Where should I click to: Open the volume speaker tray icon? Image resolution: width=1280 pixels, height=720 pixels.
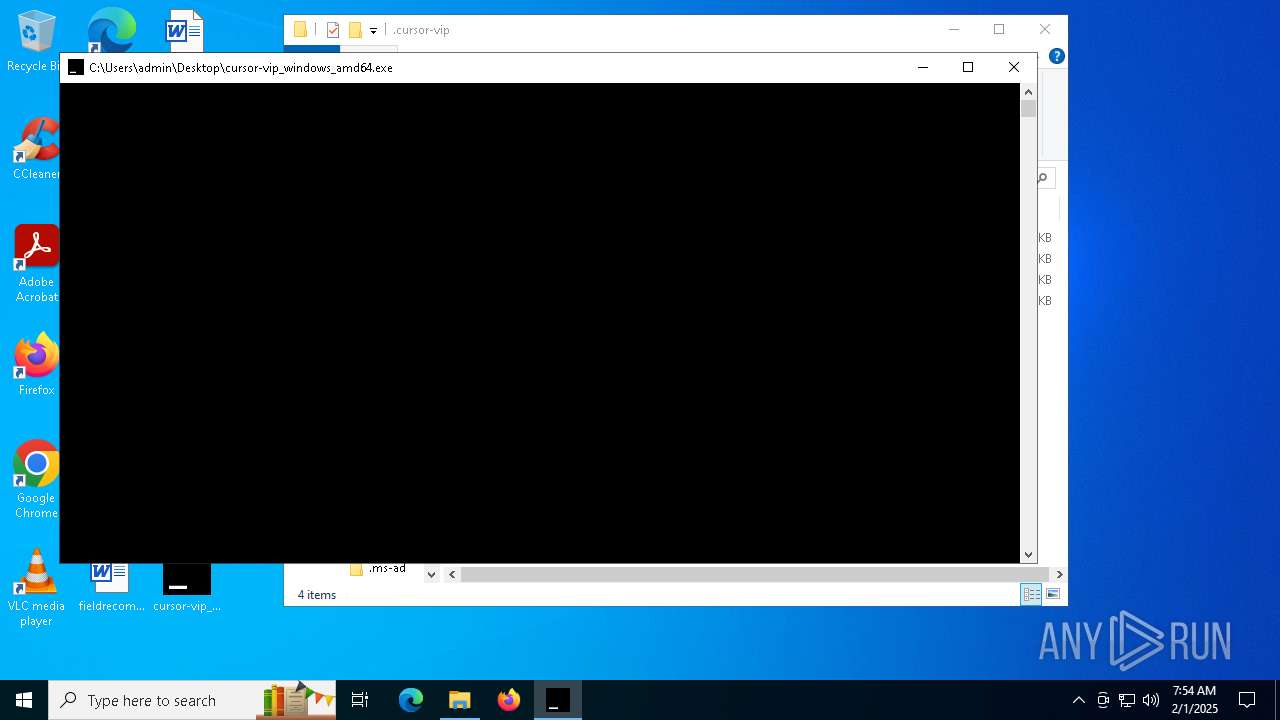click(1151, 700)
